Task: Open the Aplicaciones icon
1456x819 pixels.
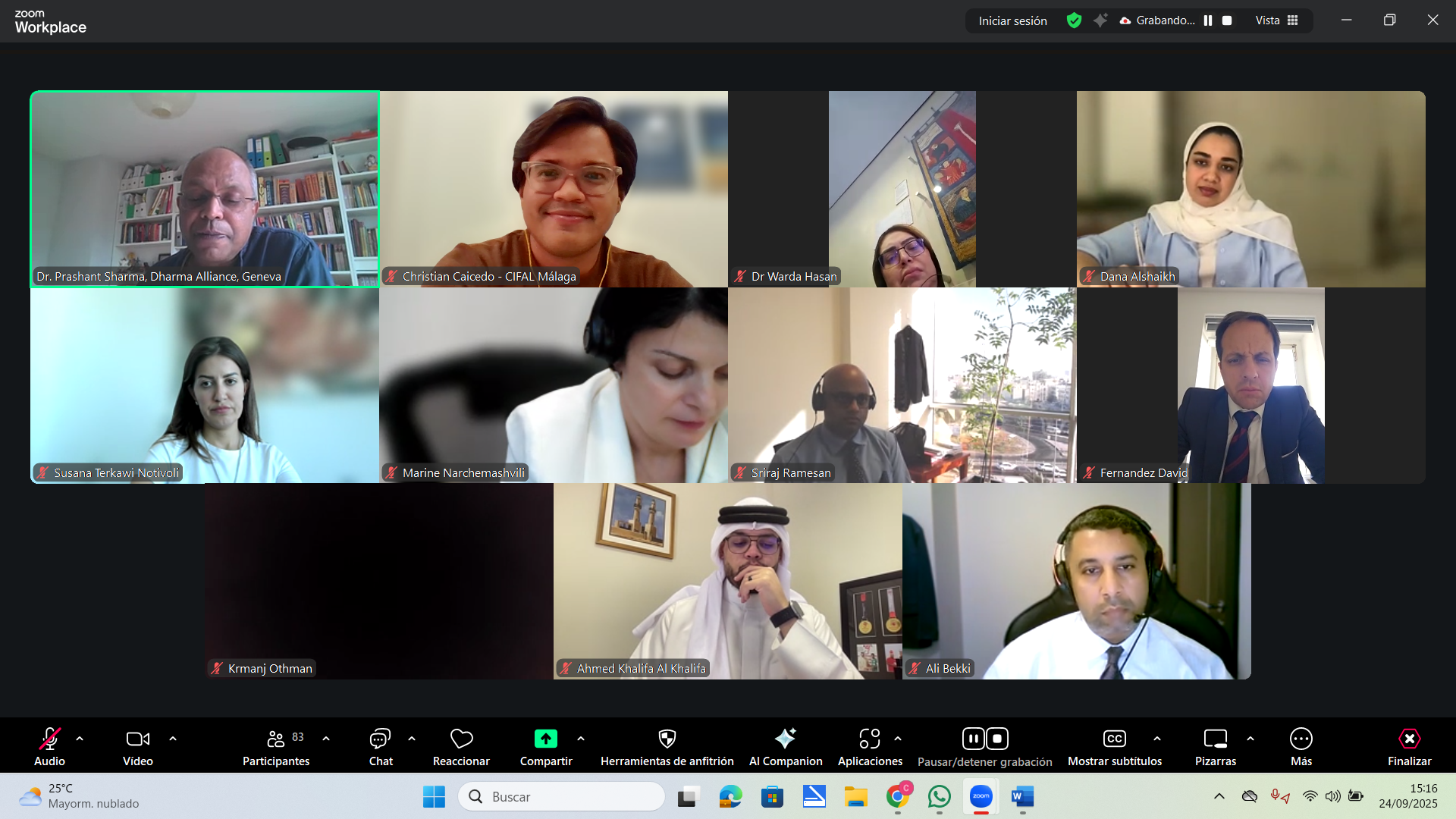Action: 869,739
